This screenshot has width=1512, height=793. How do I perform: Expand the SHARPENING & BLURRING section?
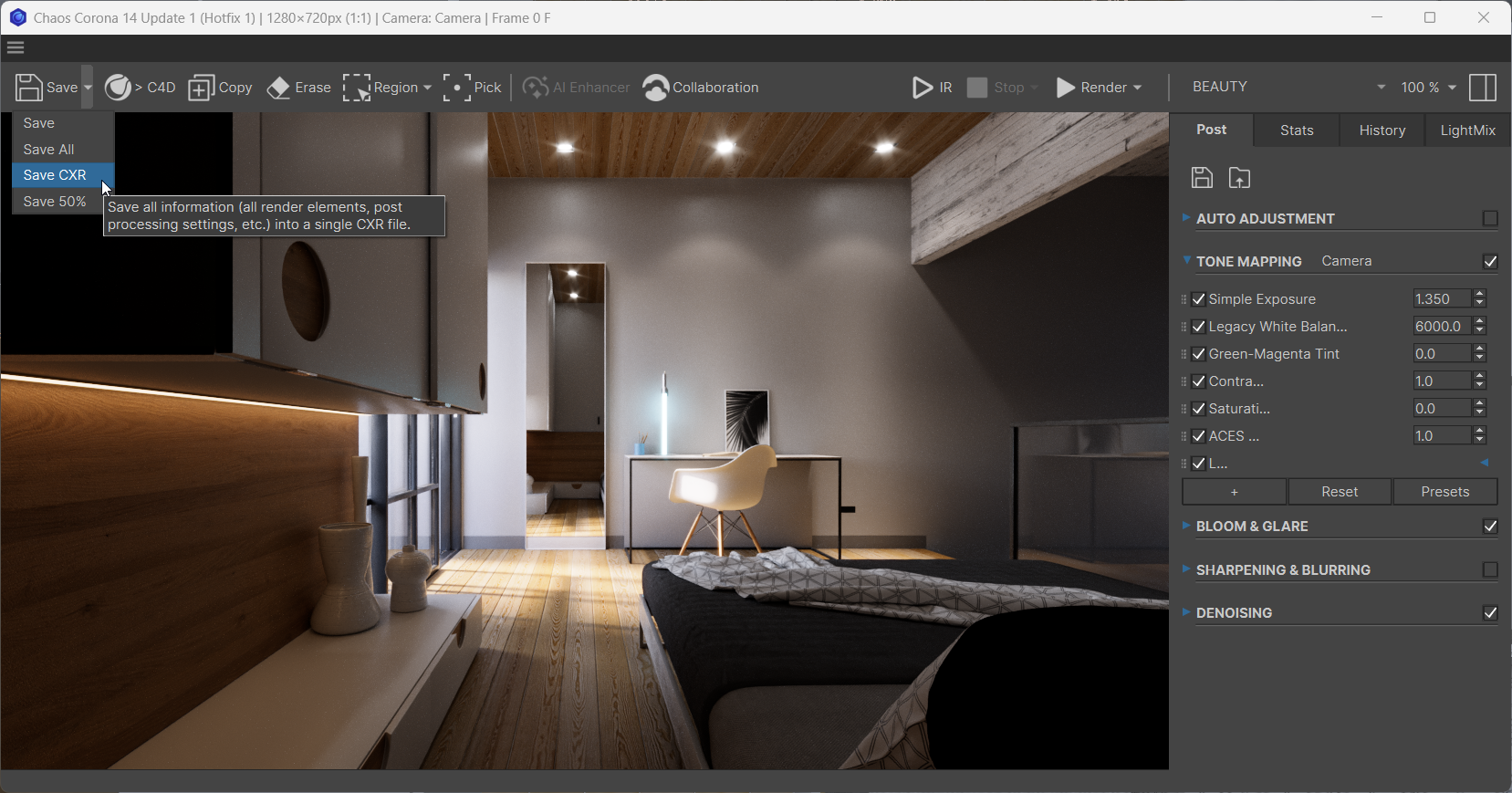[1185, 569]
